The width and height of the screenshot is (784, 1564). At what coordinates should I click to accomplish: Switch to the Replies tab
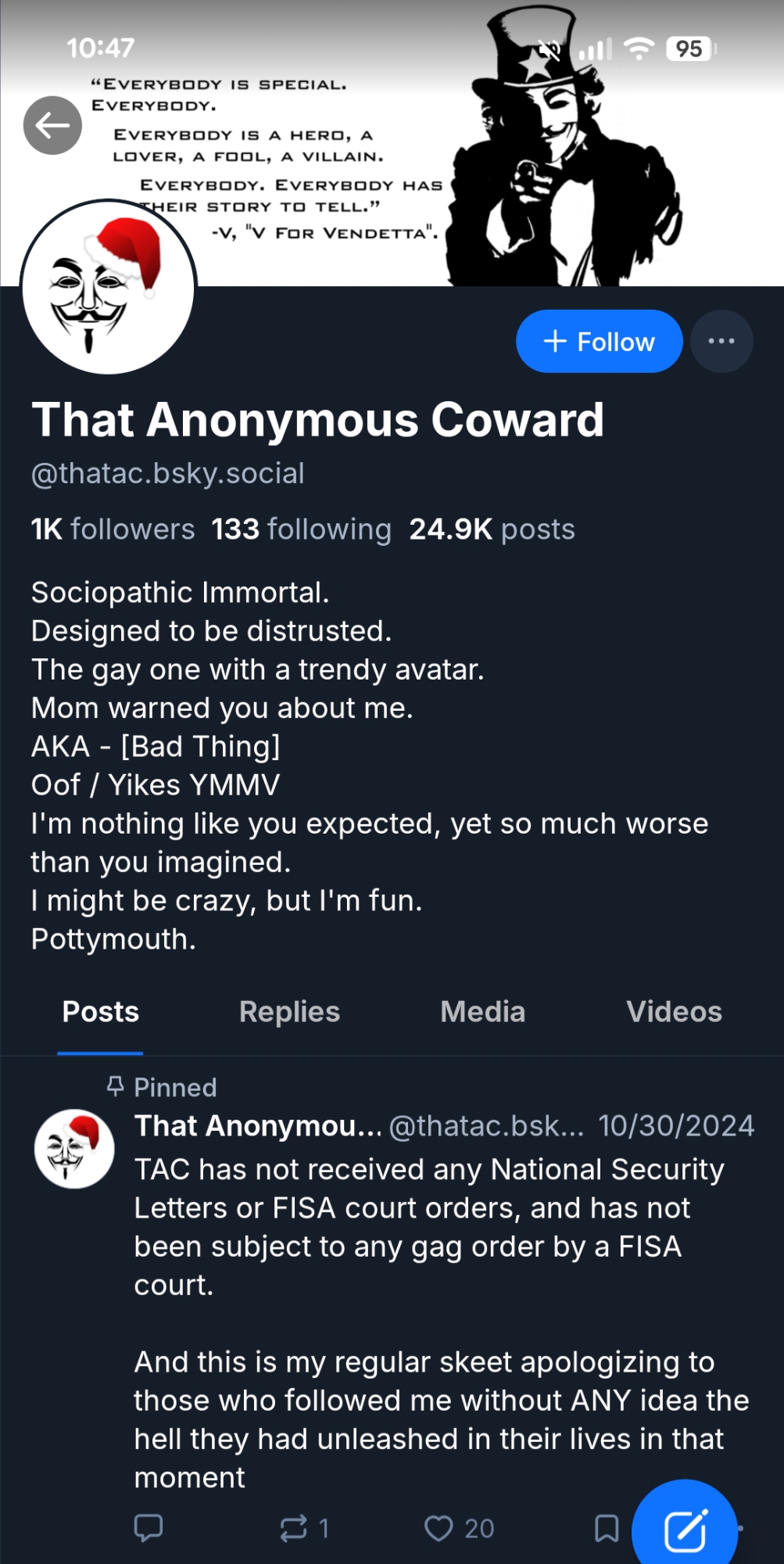(x=289, y=1012)
